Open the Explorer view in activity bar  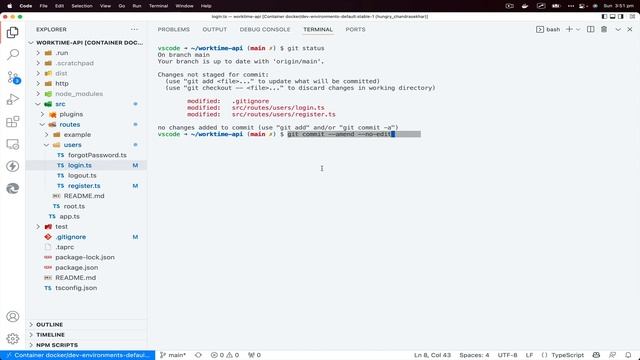tap(13, 32)
